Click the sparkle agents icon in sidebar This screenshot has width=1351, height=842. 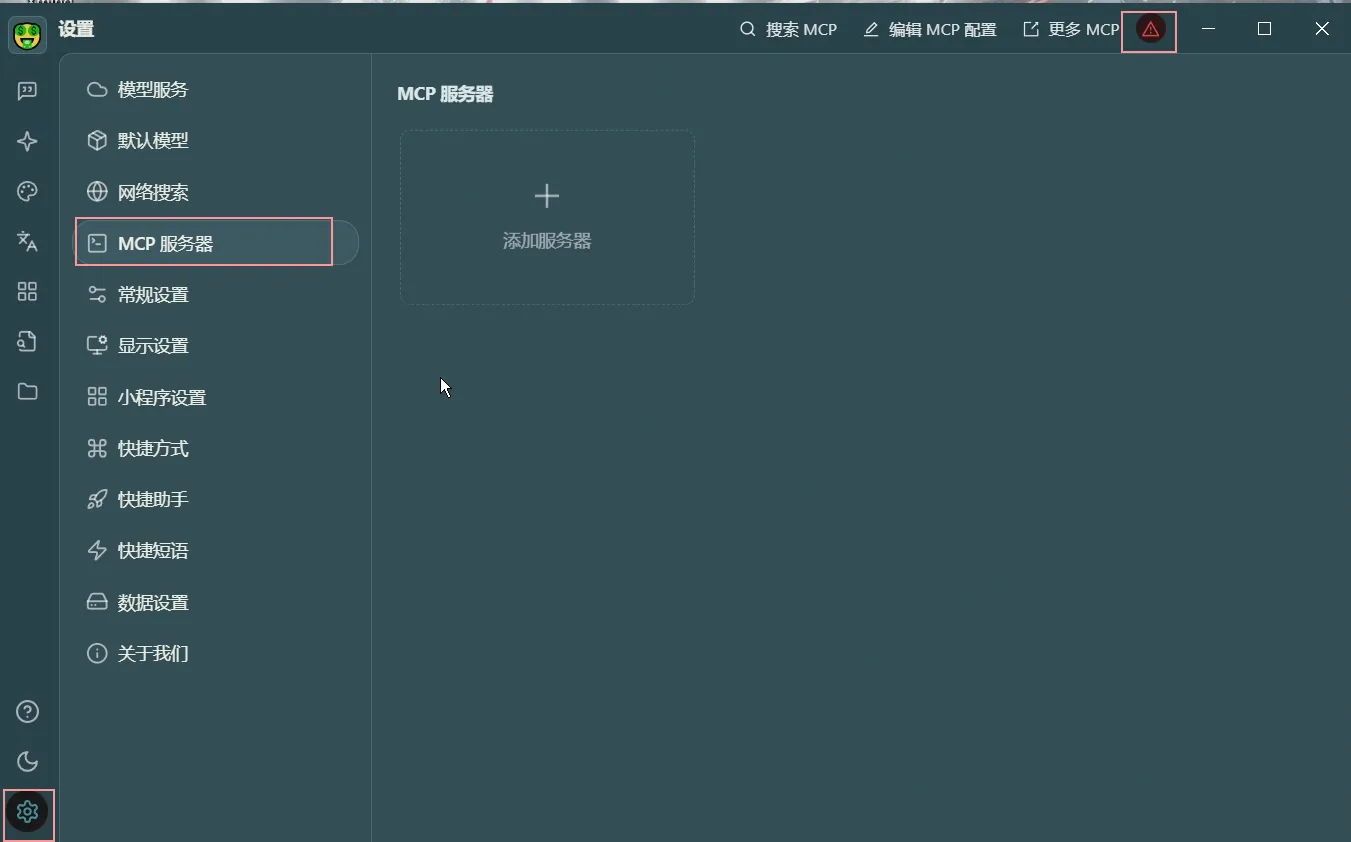pyautogui.click(x=27, y=142)
